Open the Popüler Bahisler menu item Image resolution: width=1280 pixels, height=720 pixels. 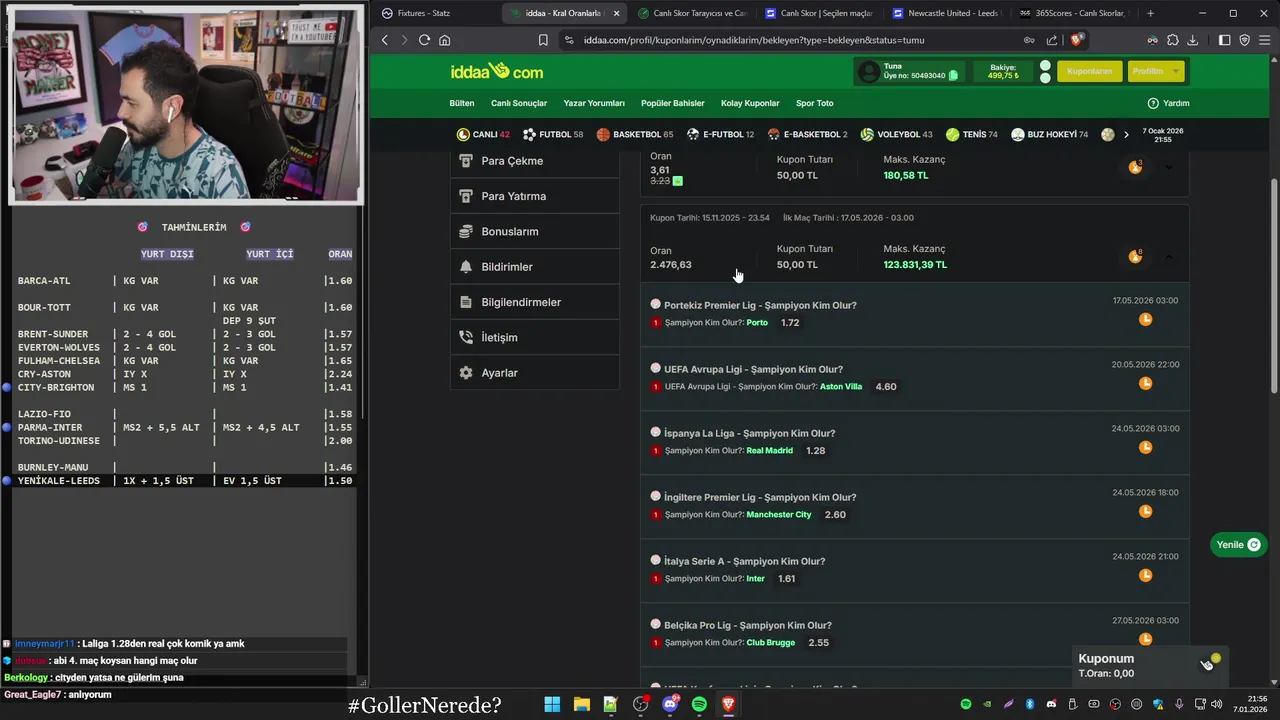pyautogui.click(x=673, y=103)
